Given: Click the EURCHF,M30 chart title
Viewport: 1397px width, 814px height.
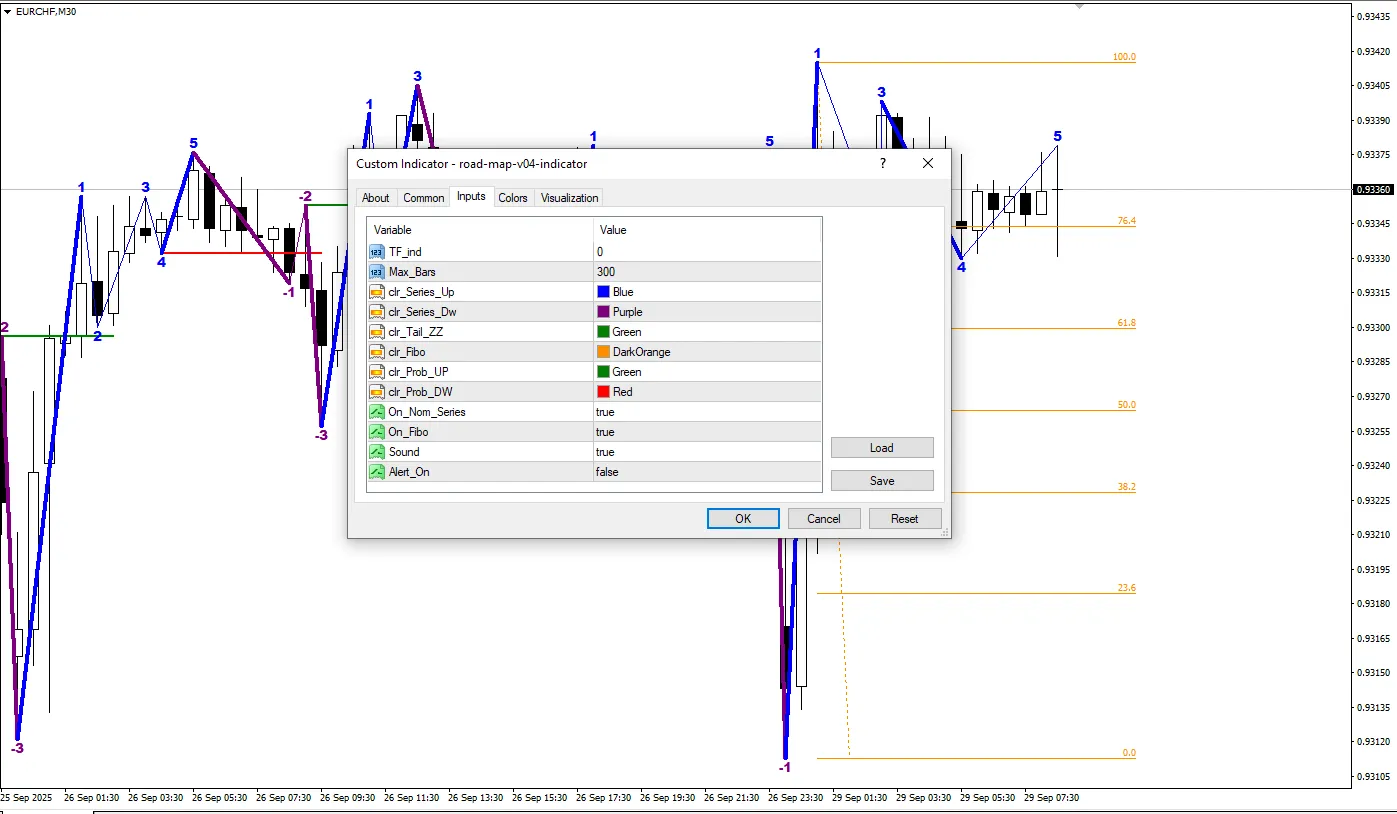Looking at the screenshot, I should pos(46,11).
